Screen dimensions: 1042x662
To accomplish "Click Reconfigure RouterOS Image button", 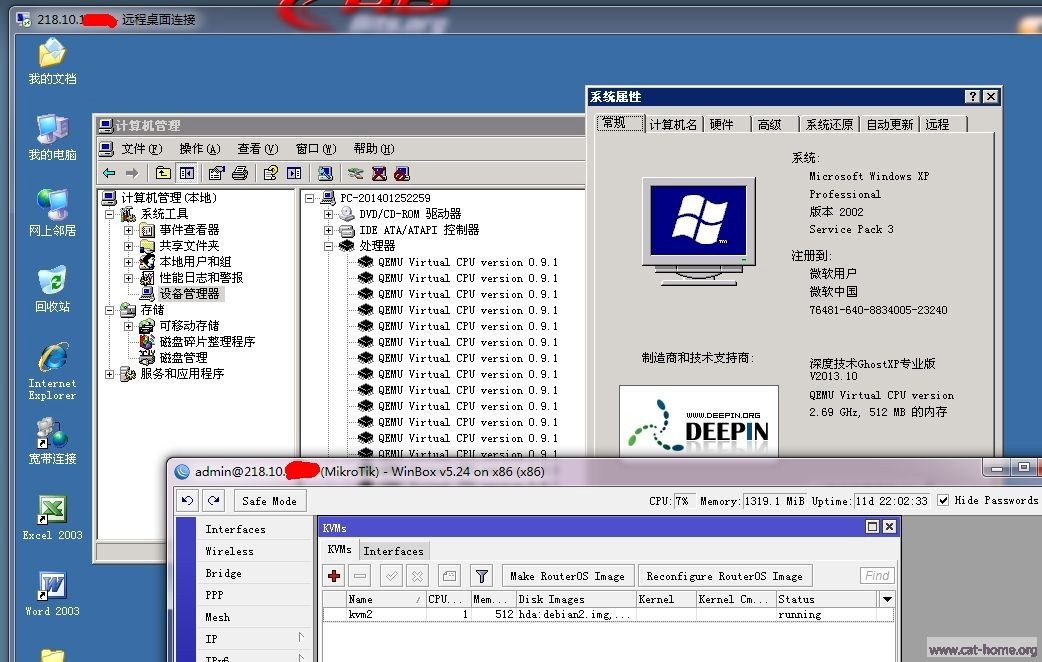I will click(x=724, y=576).
